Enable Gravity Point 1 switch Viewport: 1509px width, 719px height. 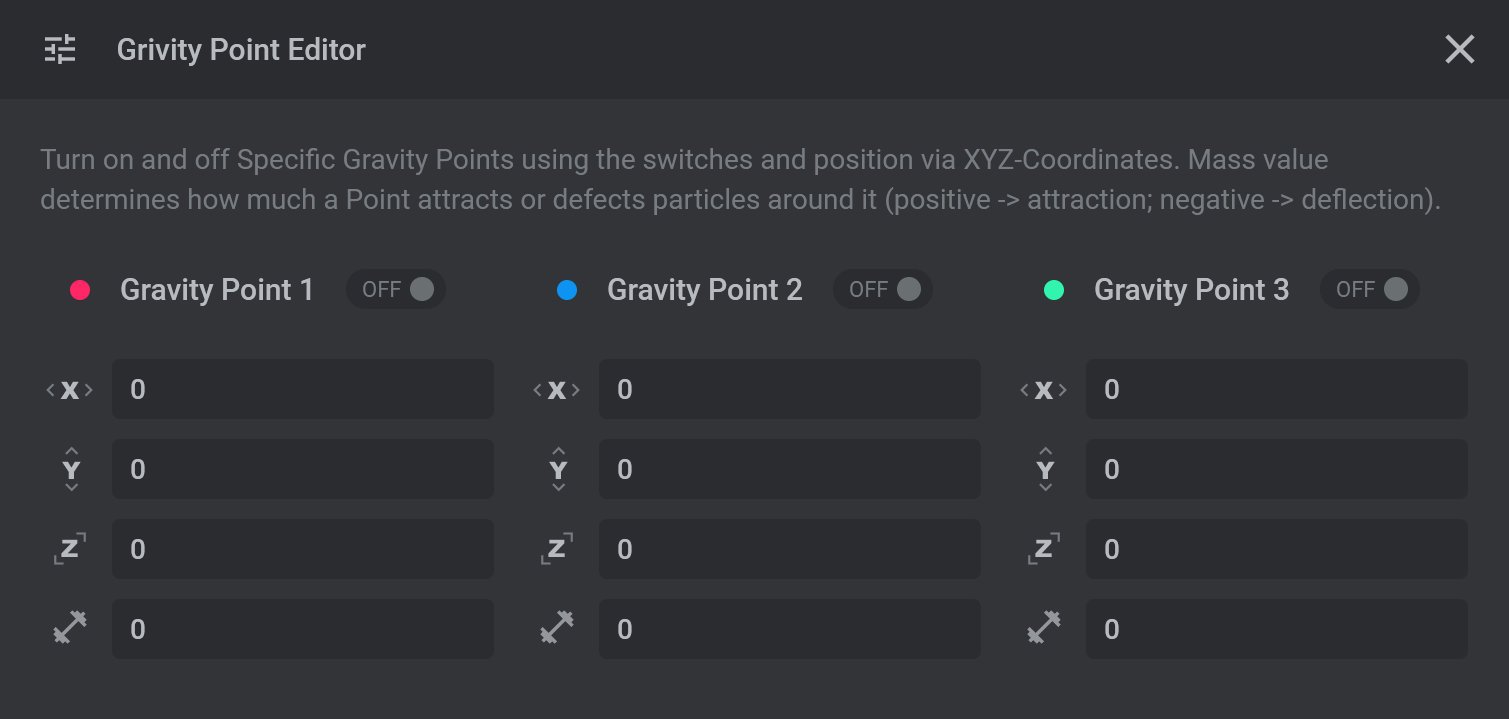396,289
